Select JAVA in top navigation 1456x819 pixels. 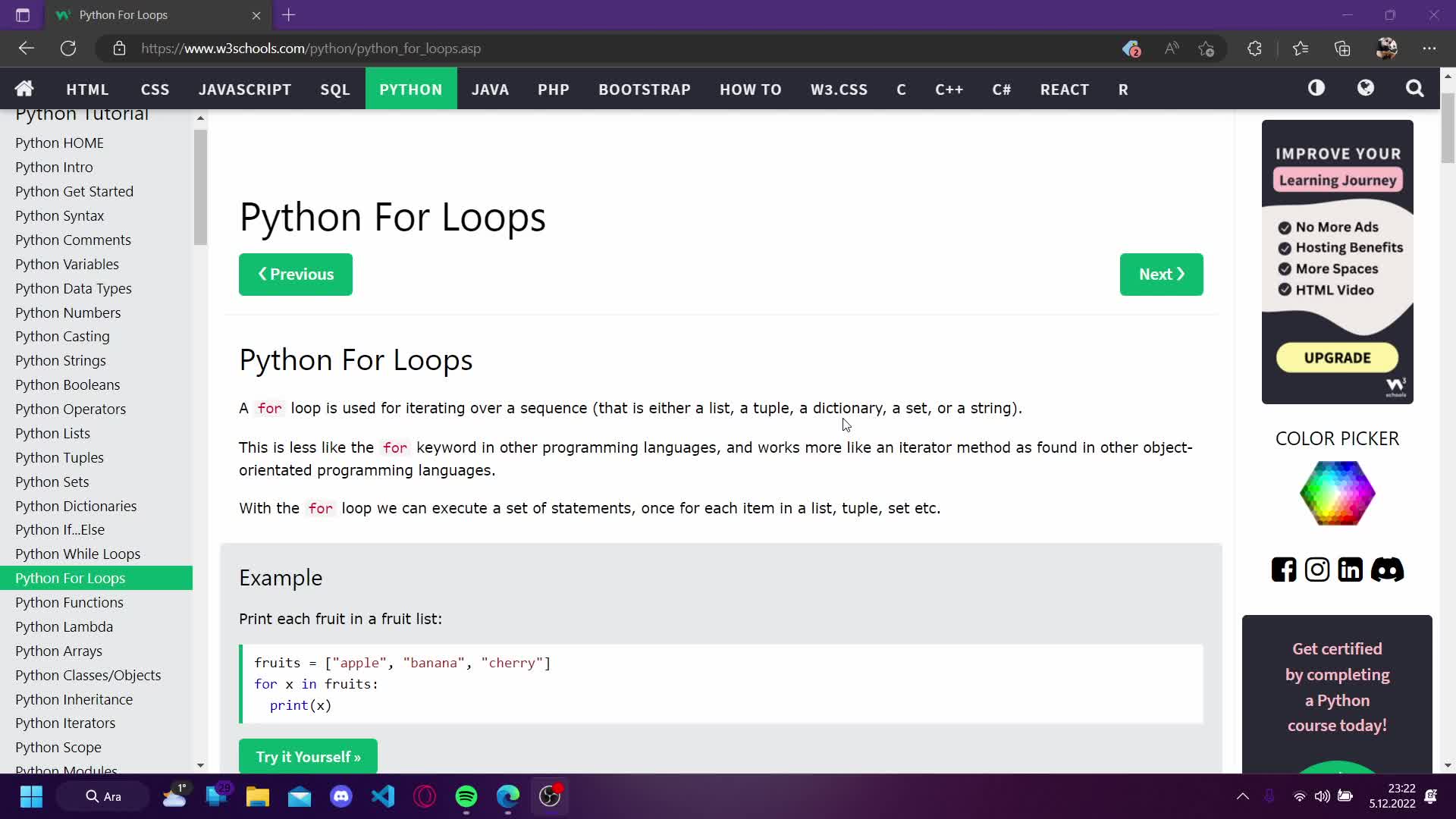pyautogui.click(x=490, y=89)
